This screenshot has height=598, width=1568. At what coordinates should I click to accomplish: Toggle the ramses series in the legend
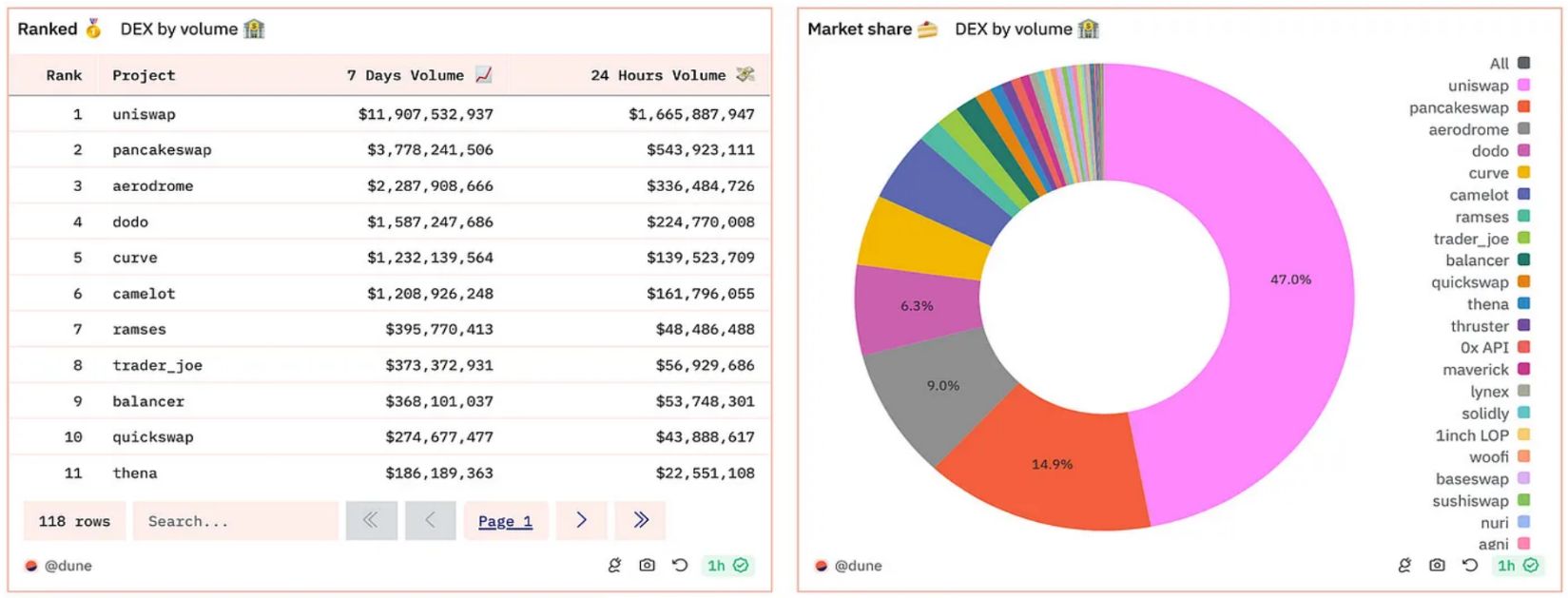pos(1492,217)
